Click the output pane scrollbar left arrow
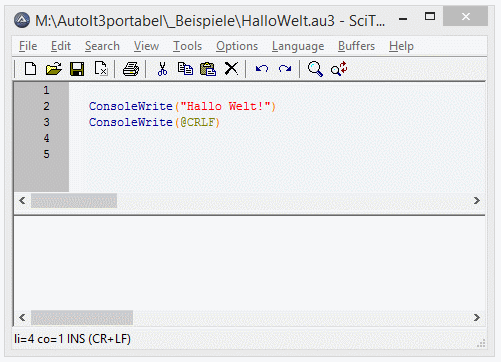 (x=22, y=317)
